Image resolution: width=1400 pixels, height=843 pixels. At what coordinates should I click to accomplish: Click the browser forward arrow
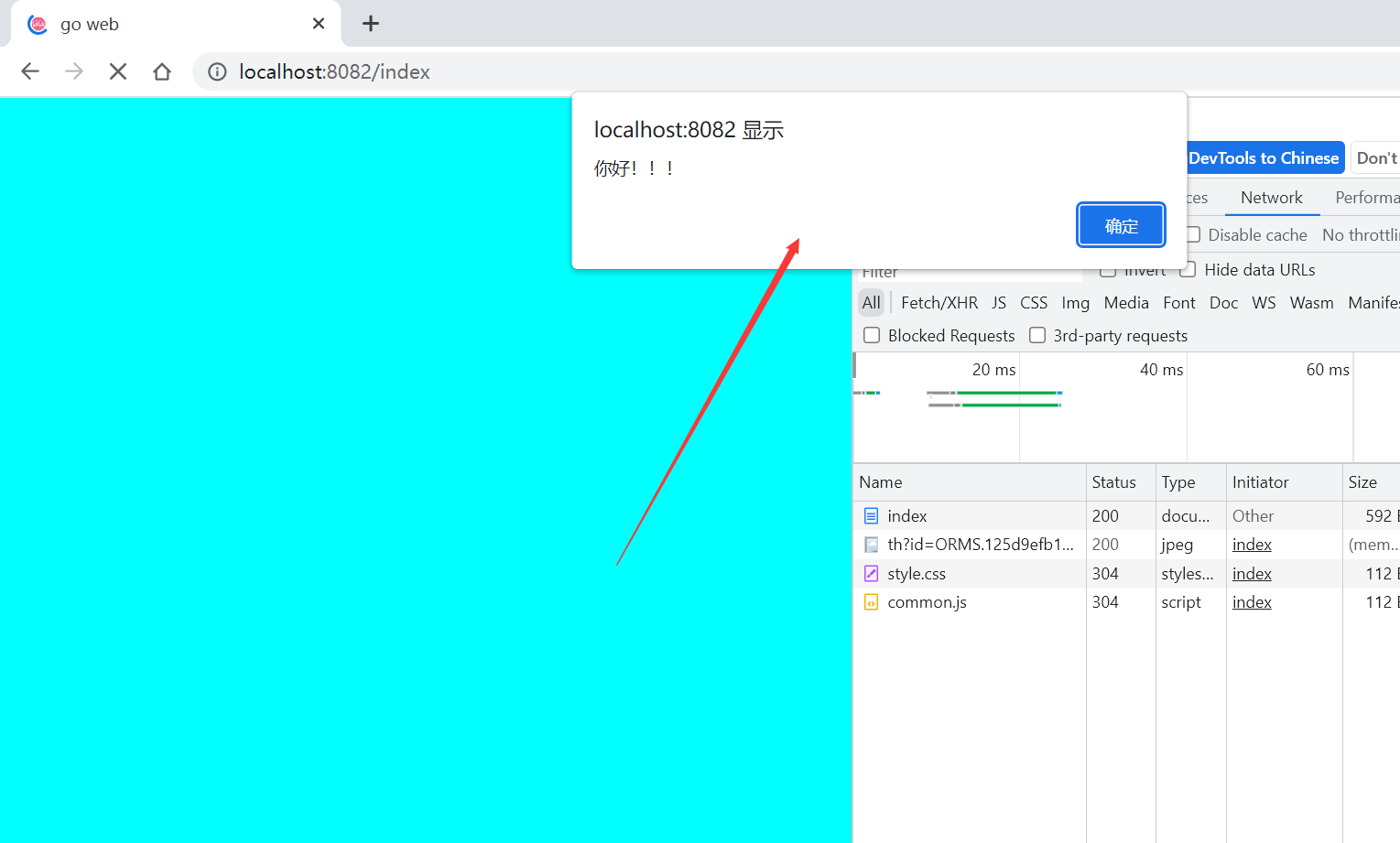coord(74,71)
